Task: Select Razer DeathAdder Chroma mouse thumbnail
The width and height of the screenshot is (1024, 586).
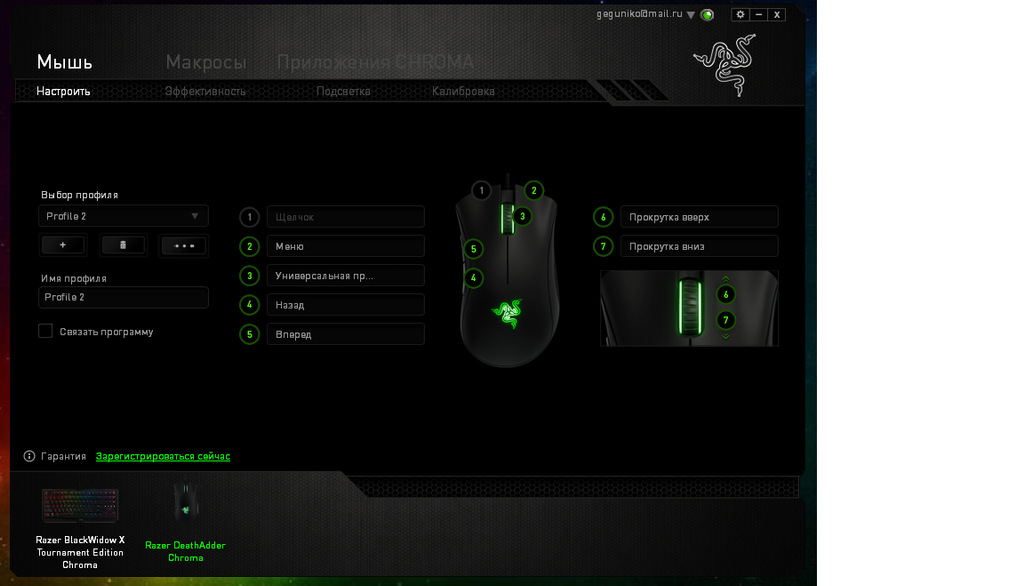Action: pyautogui.click(x=185, y=502)
